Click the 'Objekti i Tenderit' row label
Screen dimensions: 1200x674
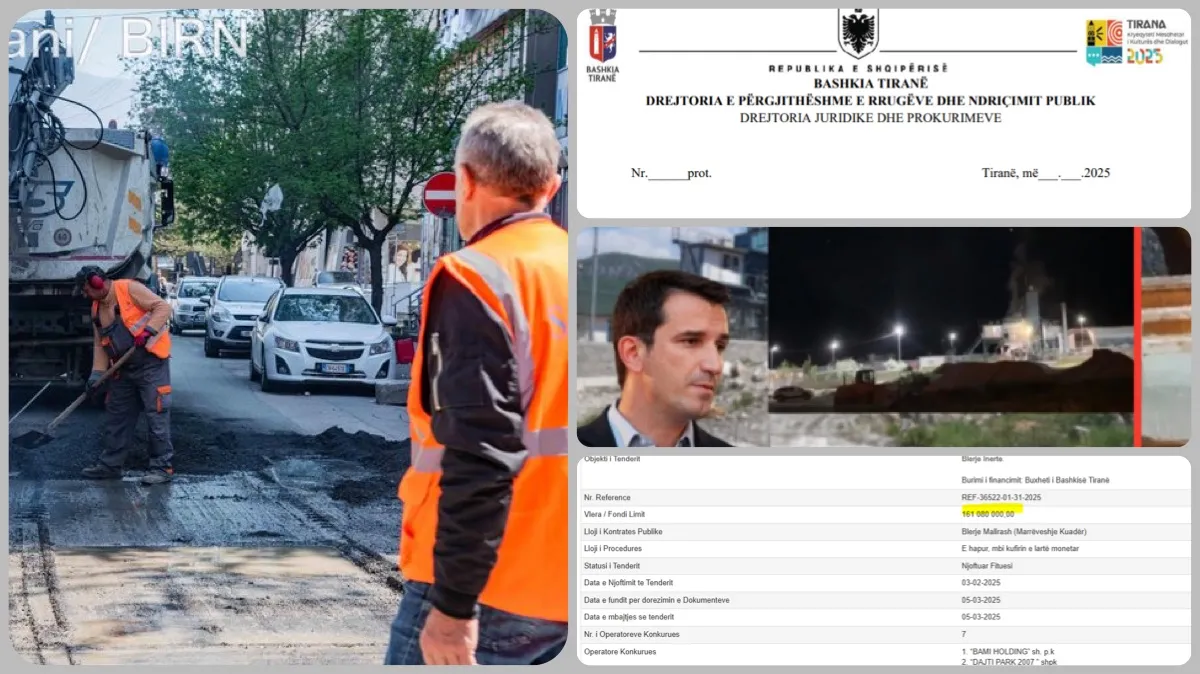611,460
